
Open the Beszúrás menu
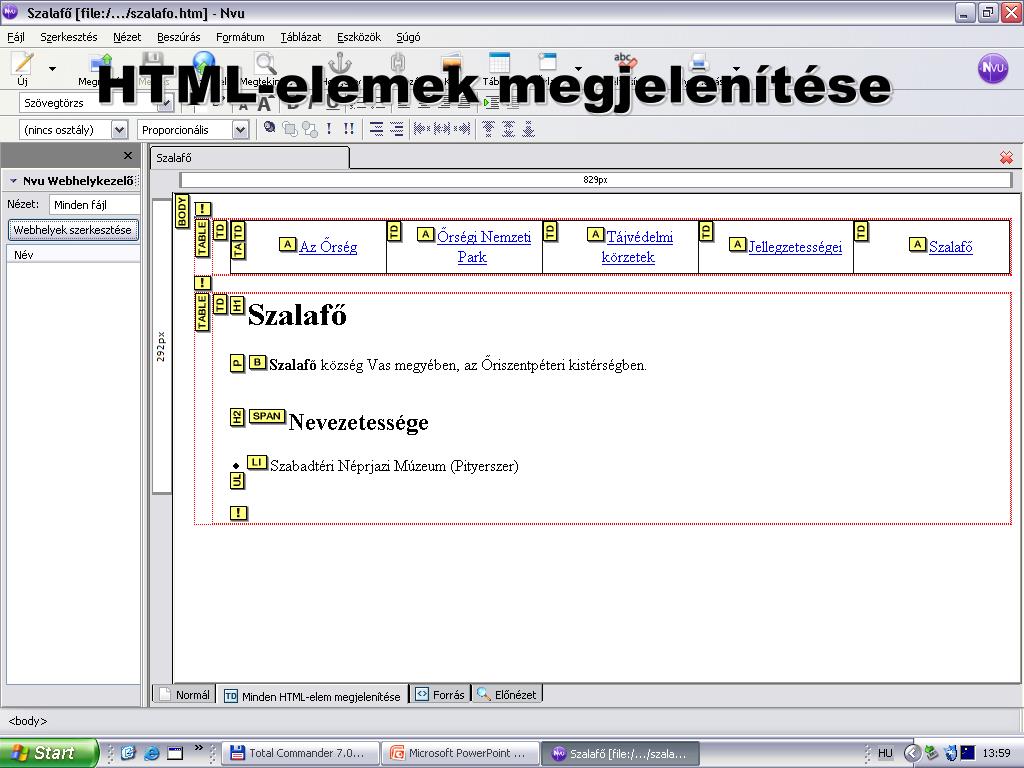178,37
